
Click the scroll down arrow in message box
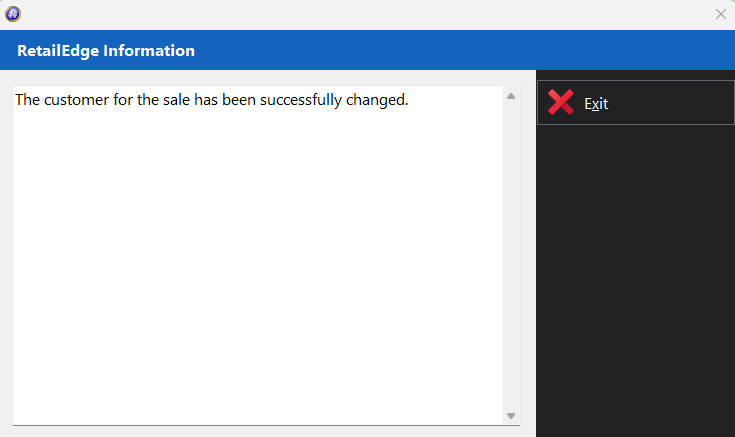(x=511, y=416)
